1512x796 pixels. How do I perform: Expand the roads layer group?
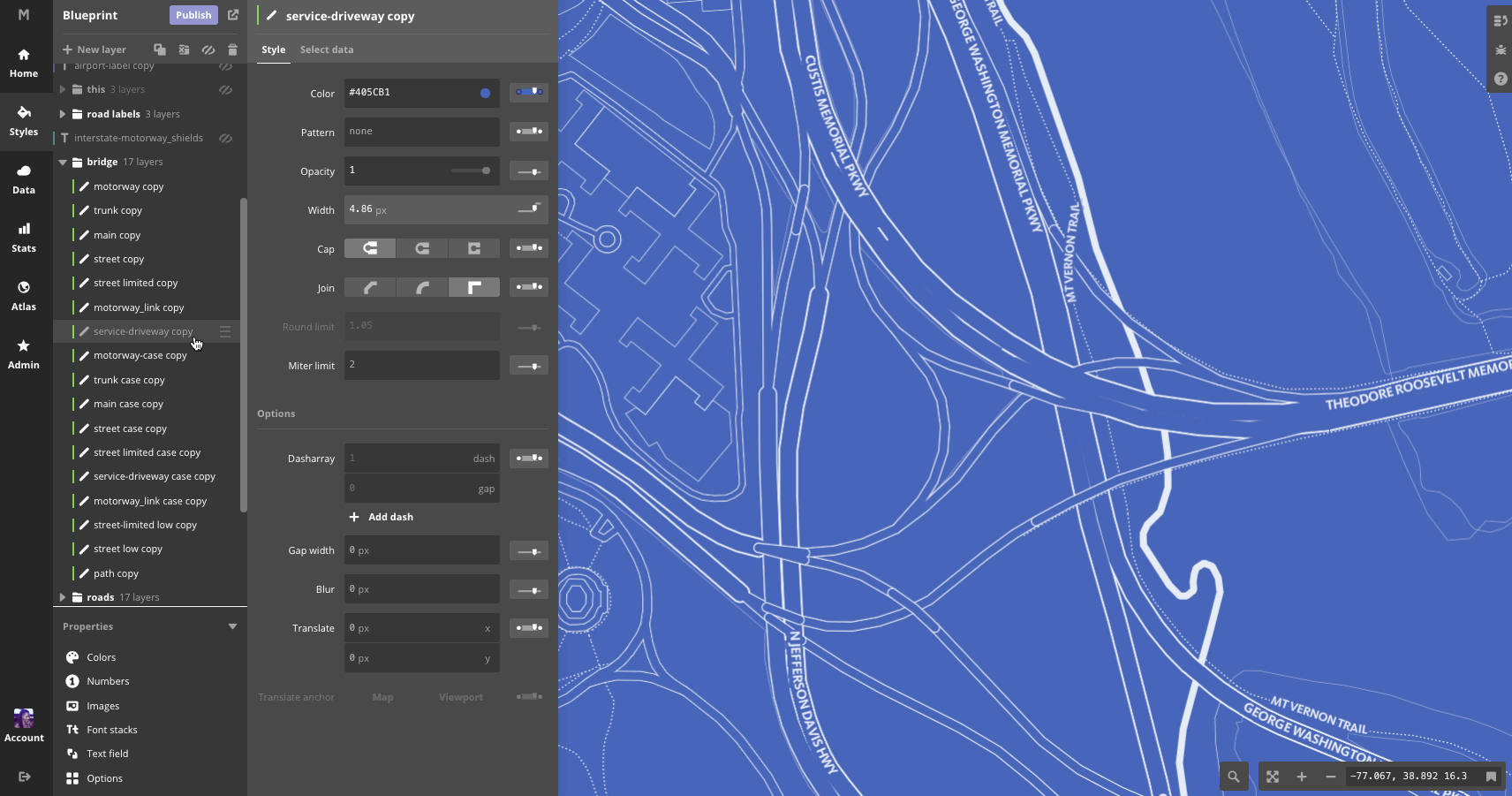(x=63, y=597)
